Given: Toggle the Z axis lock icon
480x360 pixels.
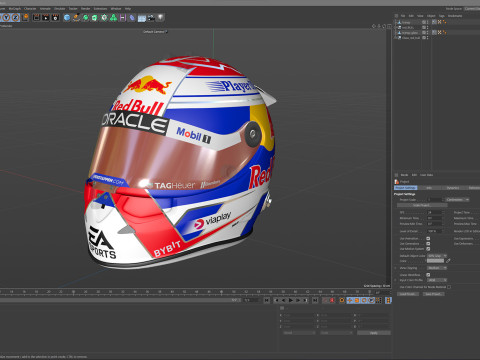Looking at the screenshot, I should [x=15, y=17].
